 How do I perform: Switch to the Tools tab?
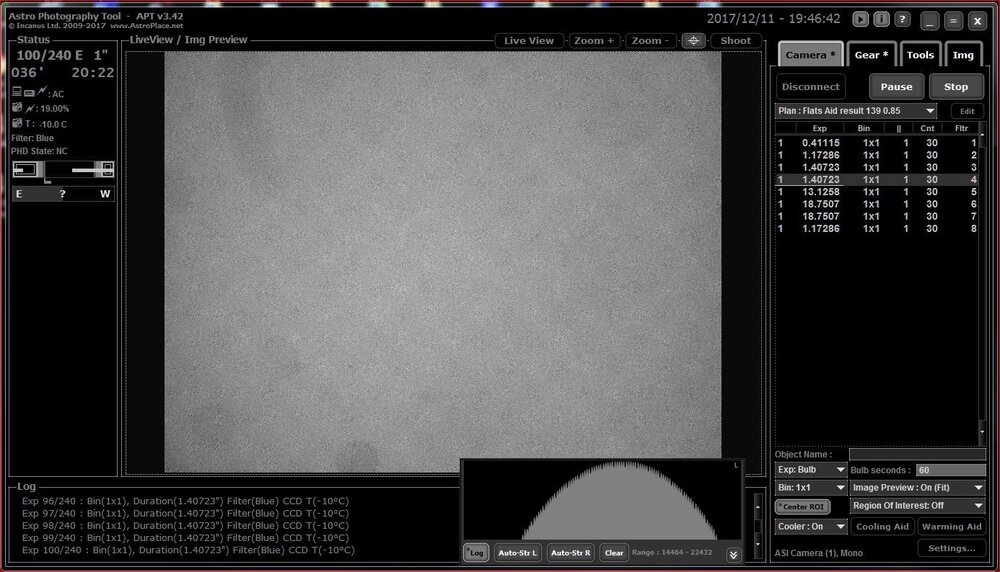pyautogui.click(x=920, y=55)
